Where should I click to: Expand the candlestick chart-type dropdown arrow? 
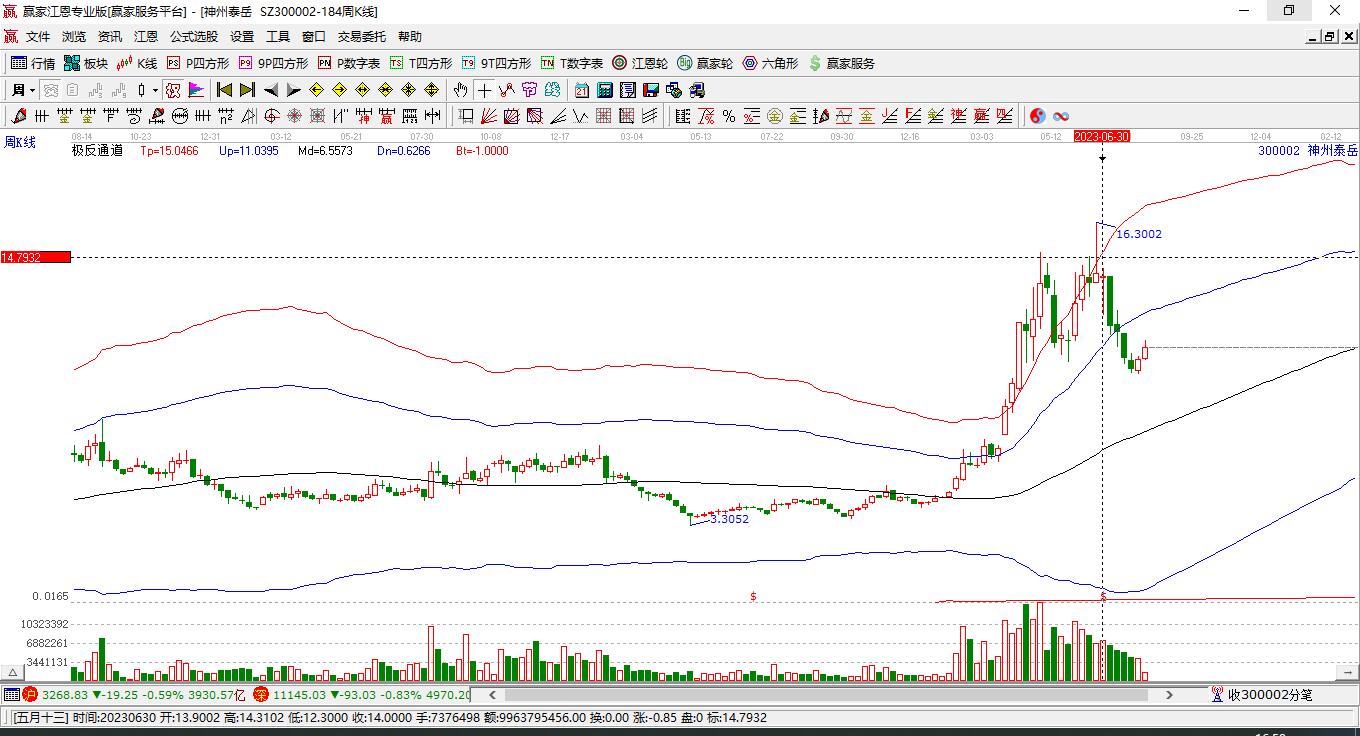[x=155, y=90]
